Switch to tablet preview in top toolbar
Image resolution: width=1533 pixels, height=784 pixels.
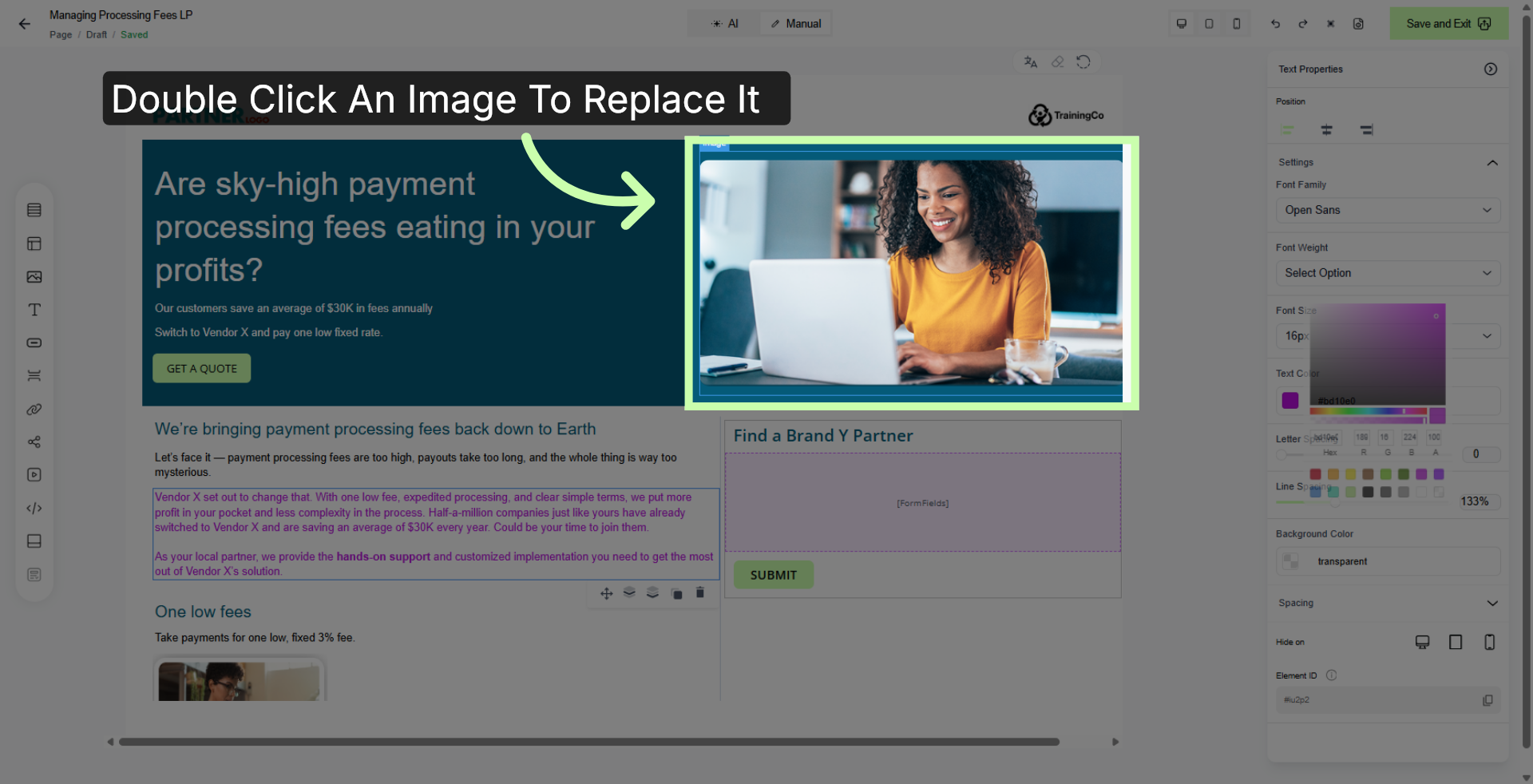[1210, 24]
